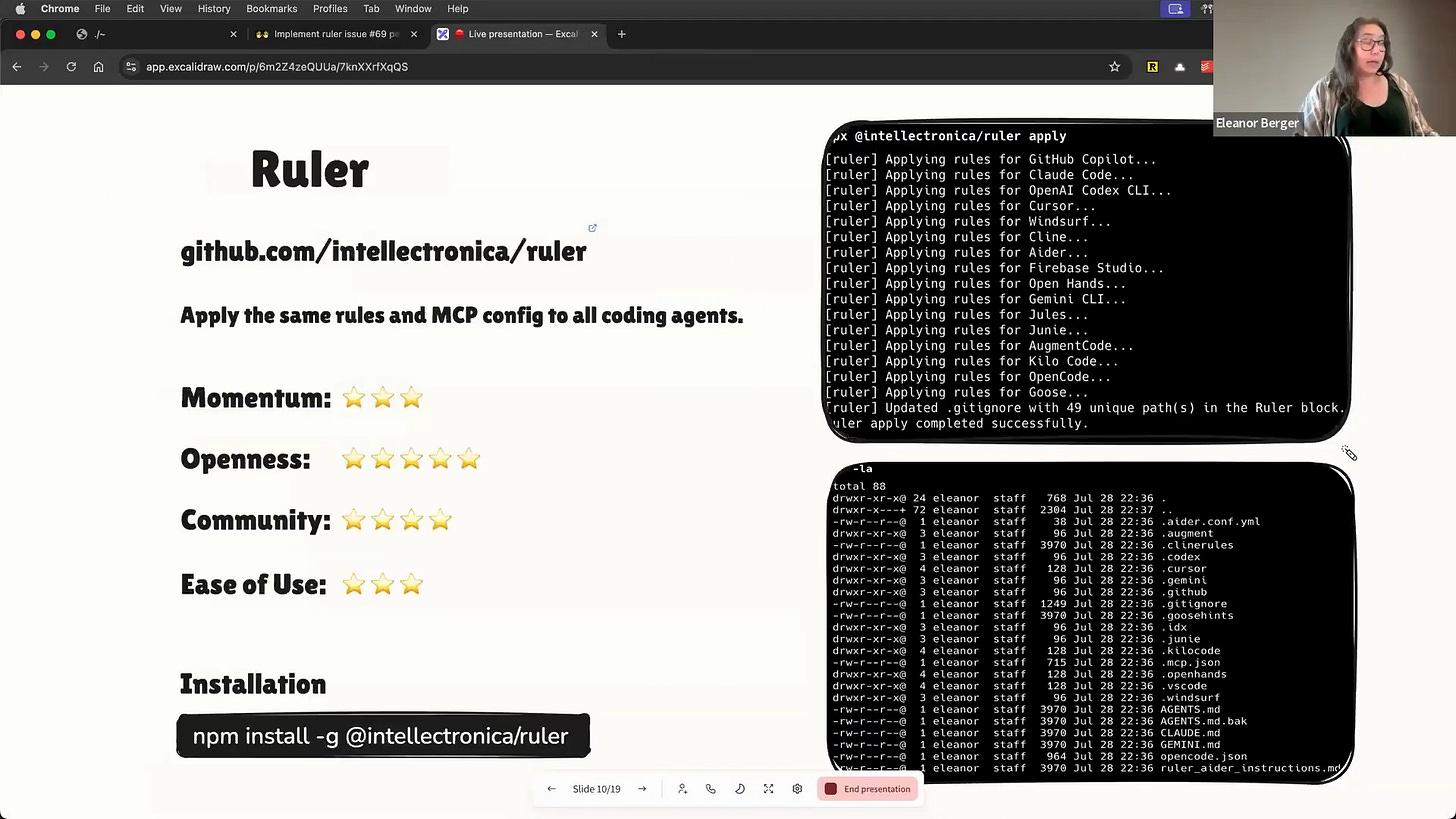The width and height of the screenshot is (1456, 819).
Task: Click End presentation button
Action: [x=868, y=789]
